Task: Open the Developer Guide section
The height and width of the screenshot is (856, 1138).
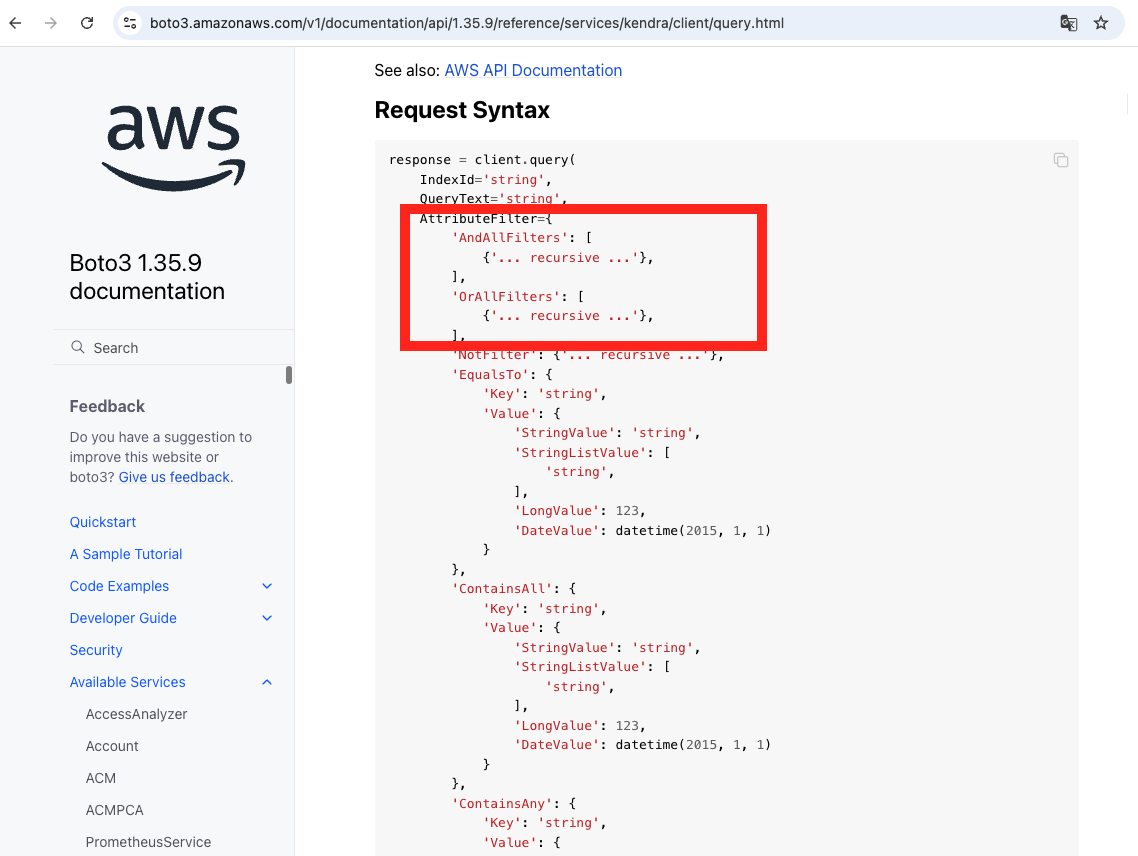Action: (x=123, y=618)
